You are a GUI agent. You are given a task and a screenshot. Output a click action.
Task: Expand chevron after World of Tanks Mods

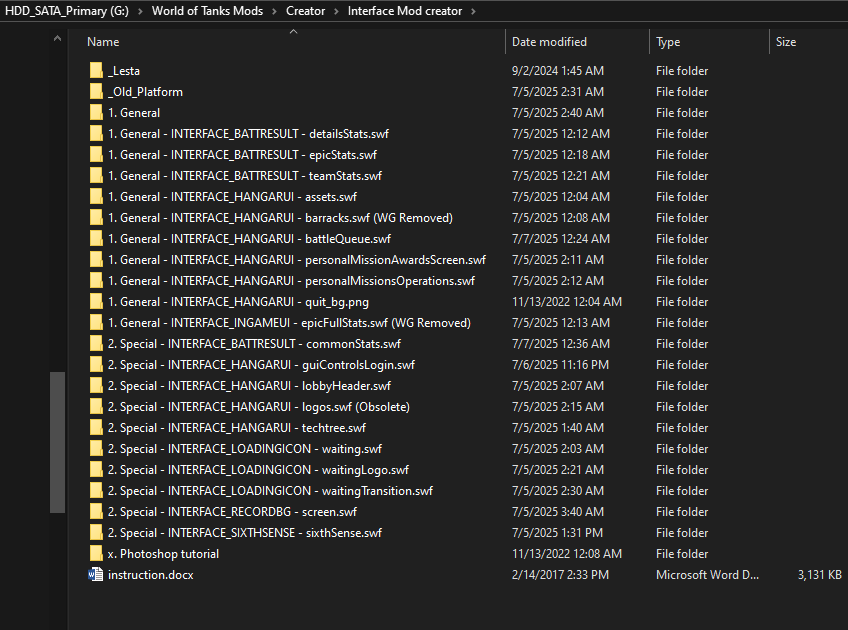coord(274,11)
